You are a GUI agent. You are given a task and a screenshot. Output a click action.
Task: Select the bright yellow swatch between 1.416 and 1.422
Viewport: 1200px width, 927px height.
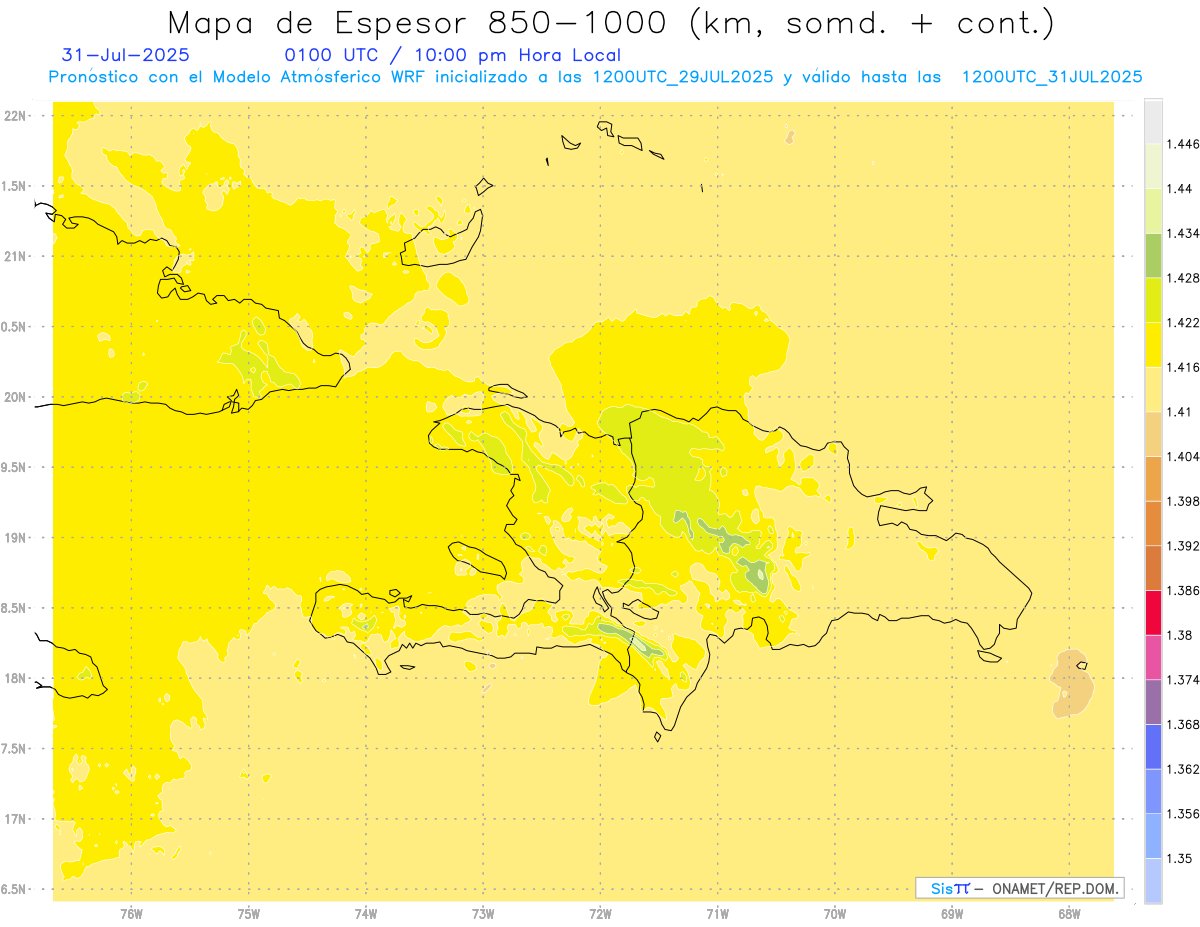[x=1153, y=345]
